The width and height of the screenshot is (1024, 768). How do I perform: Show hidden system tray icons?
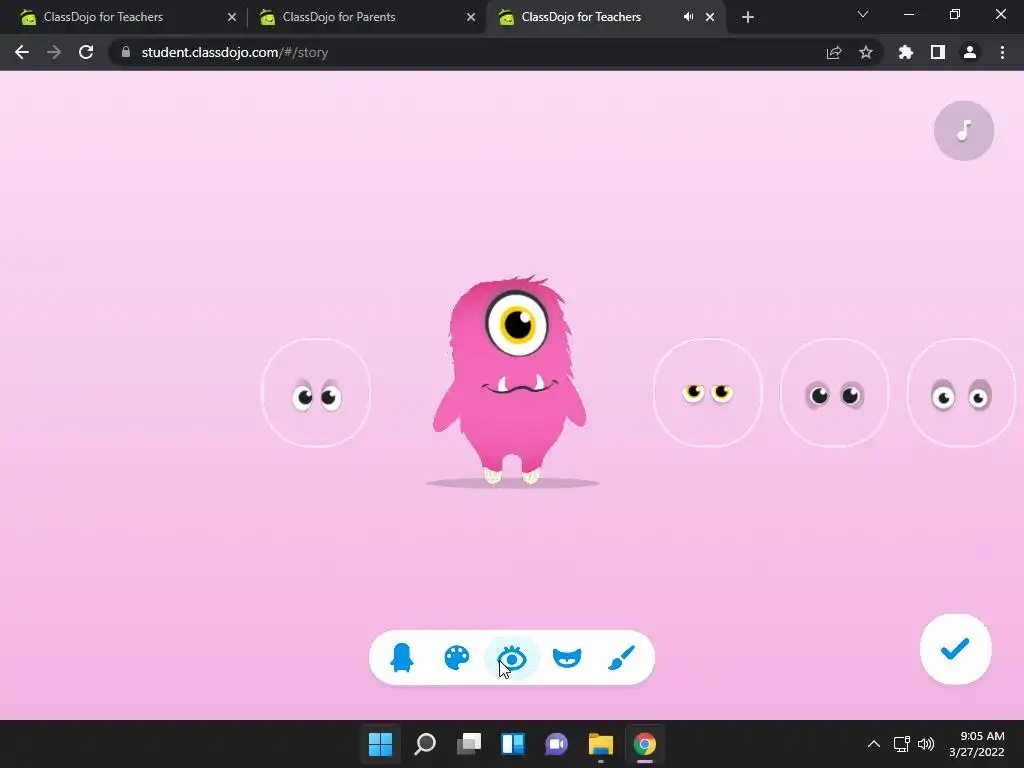[x=874, y=744]
